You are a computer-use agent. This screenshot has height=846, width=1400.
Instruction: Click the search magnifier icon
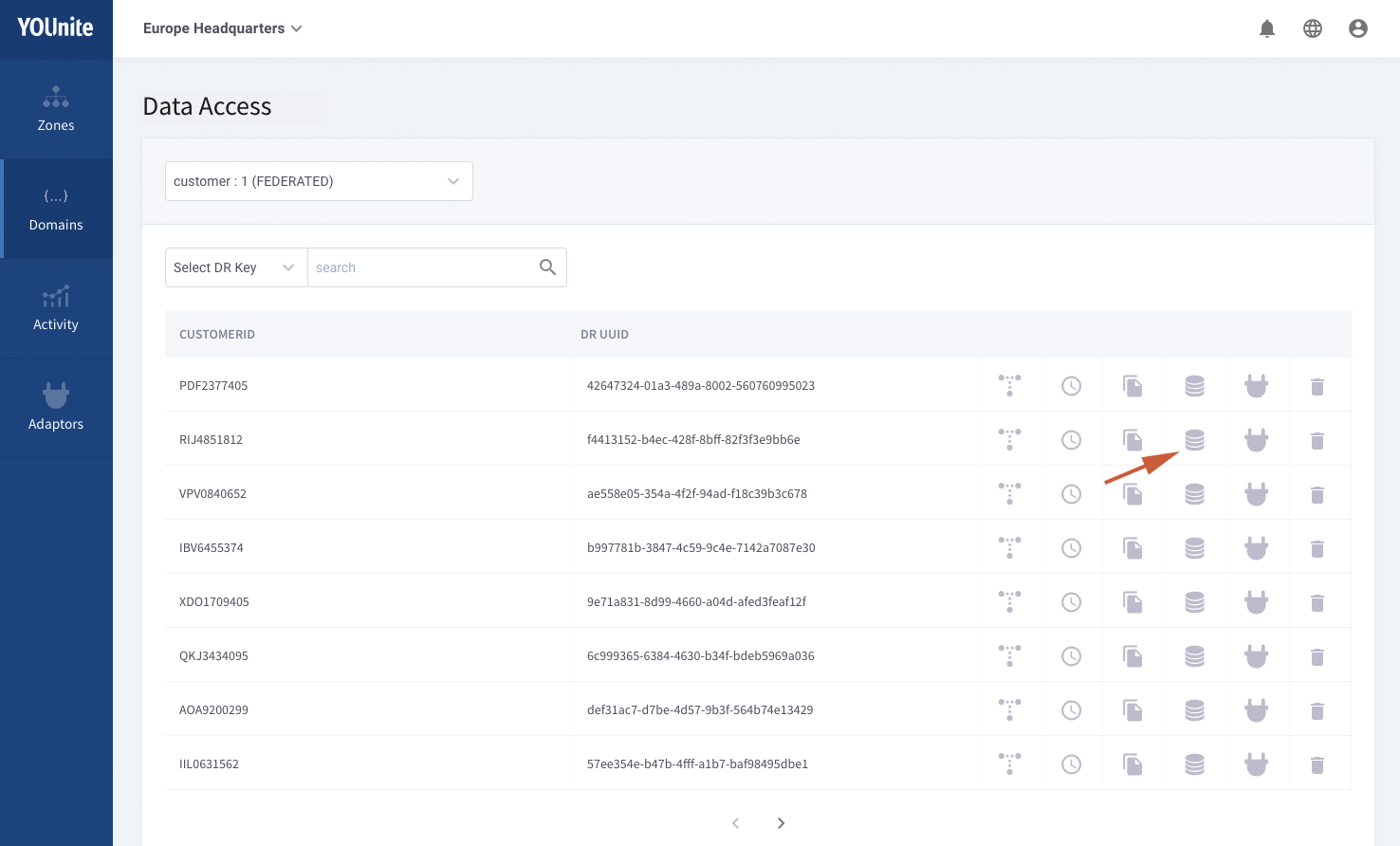point(547,267)
